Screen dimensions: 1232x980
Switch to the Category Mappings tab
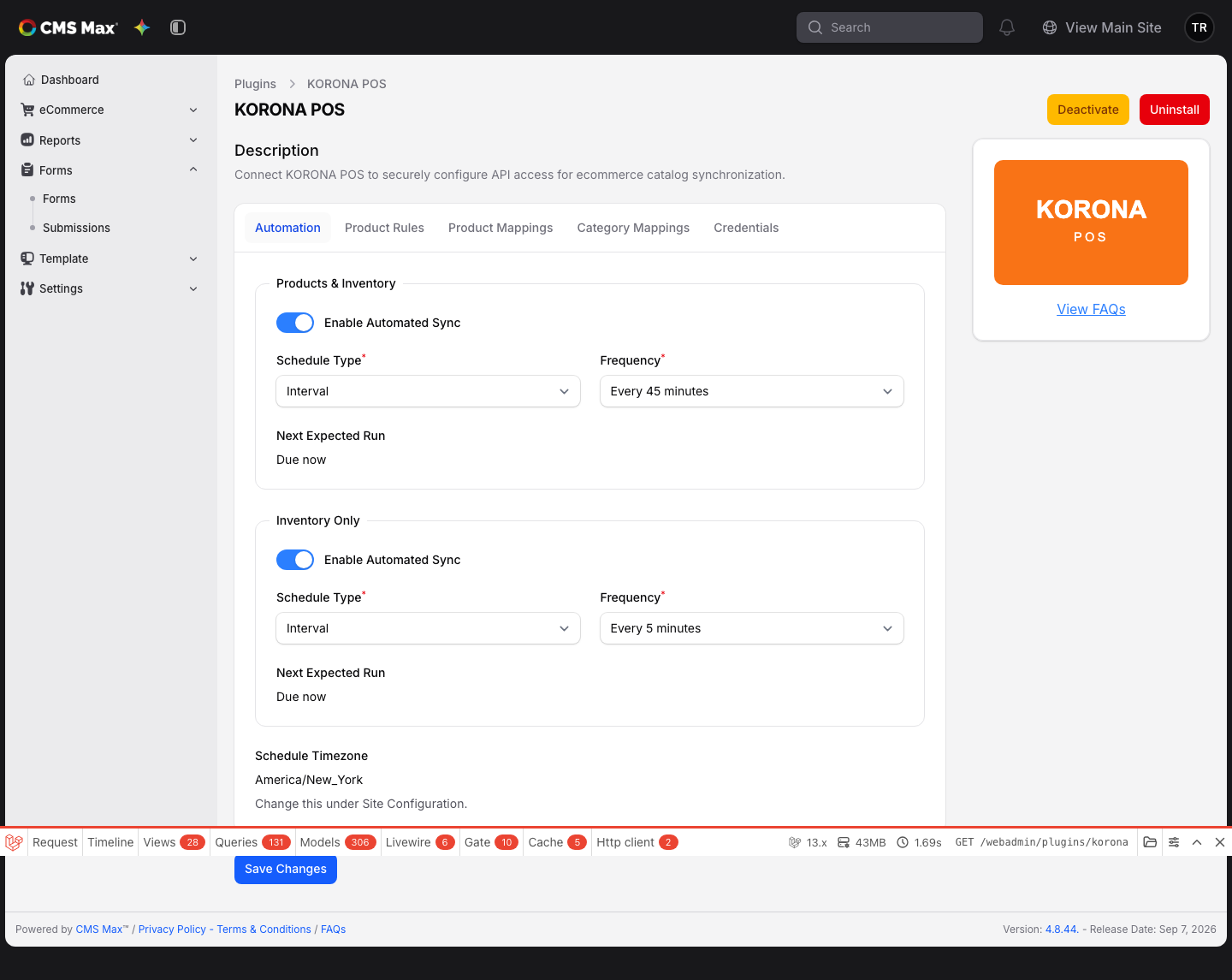pos(633,228)
